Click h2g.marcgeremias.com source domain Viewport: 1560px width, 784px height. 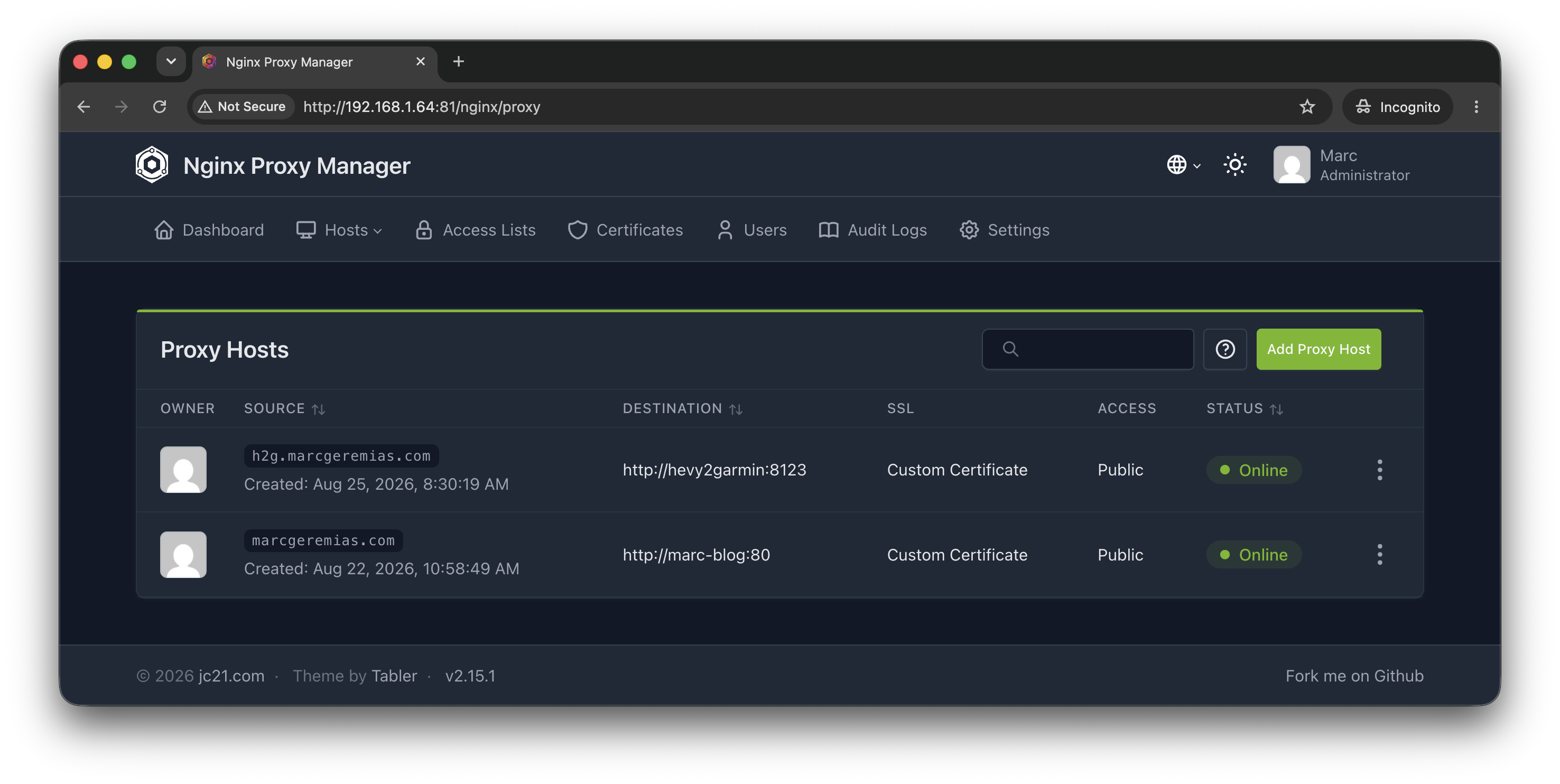(x=341, y=456)
